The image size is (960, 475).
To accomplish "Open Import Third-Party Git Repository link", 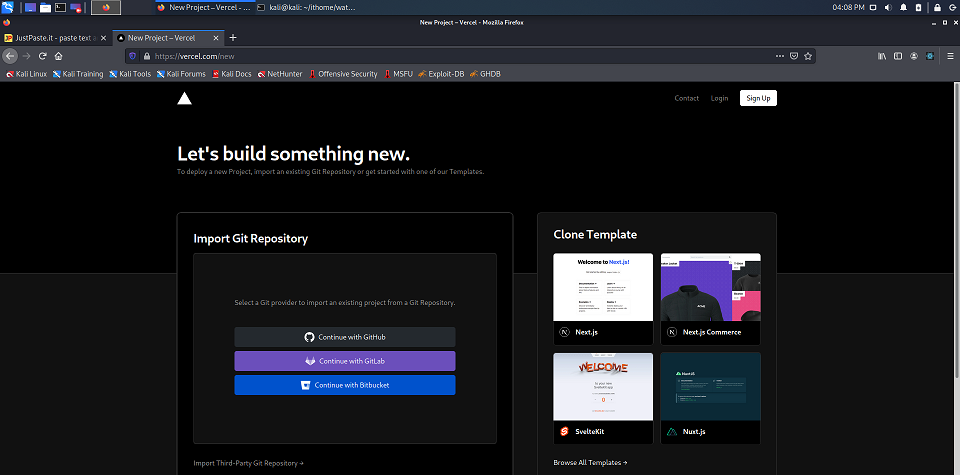I will pyautogui.click(x=249, y=463).
